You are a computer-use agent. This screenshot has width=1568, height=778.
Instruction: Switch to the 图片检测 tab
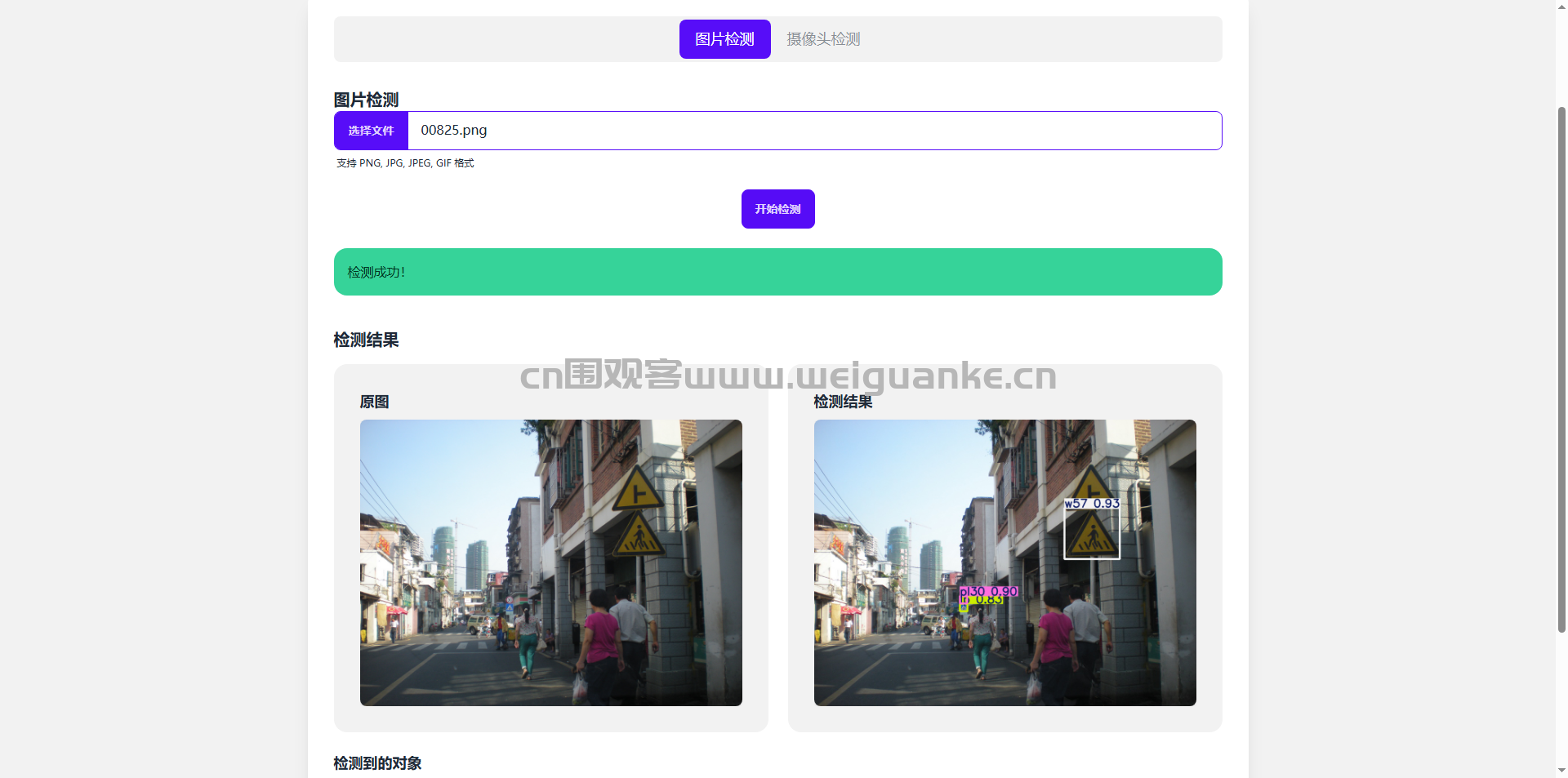pyautogui.click(x=724, y=39)
